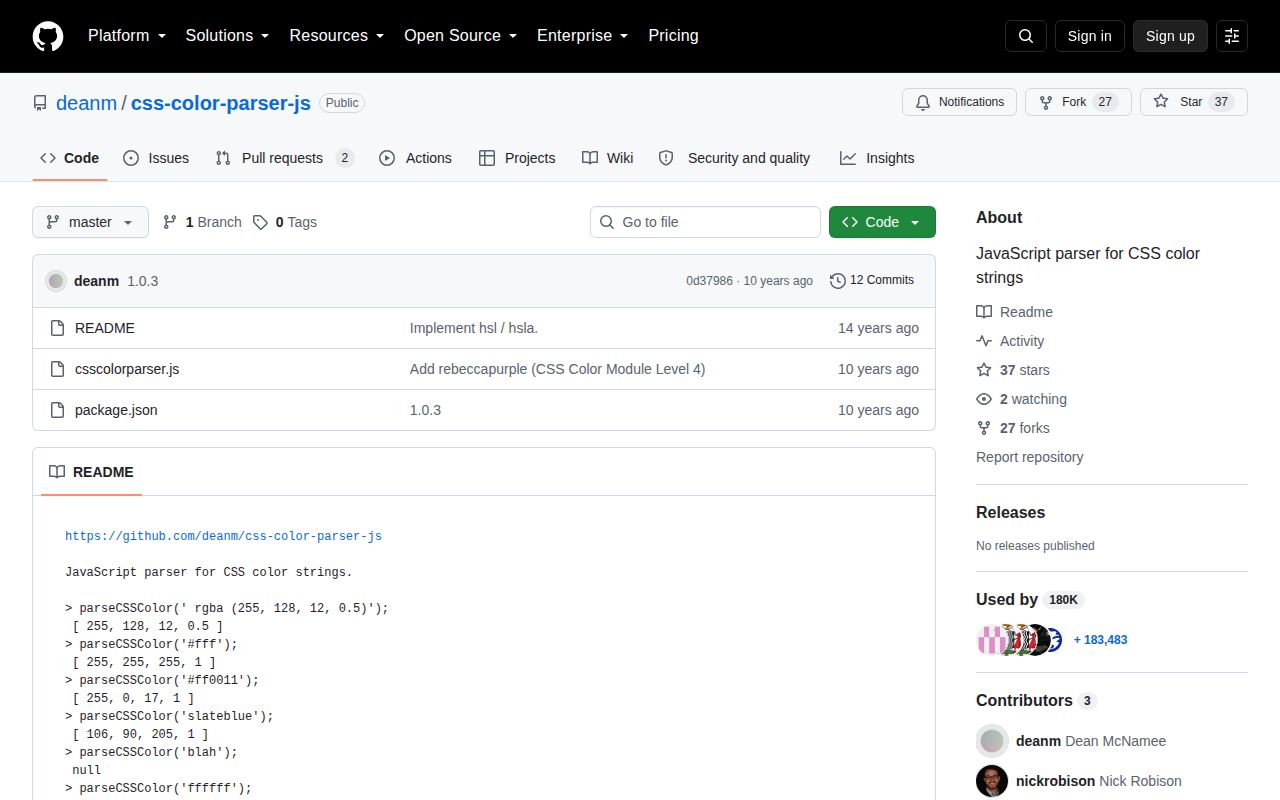Screen dimensions: 1280x800
Task: Expand the Solutions menu
Action: [x=228, y=36]
